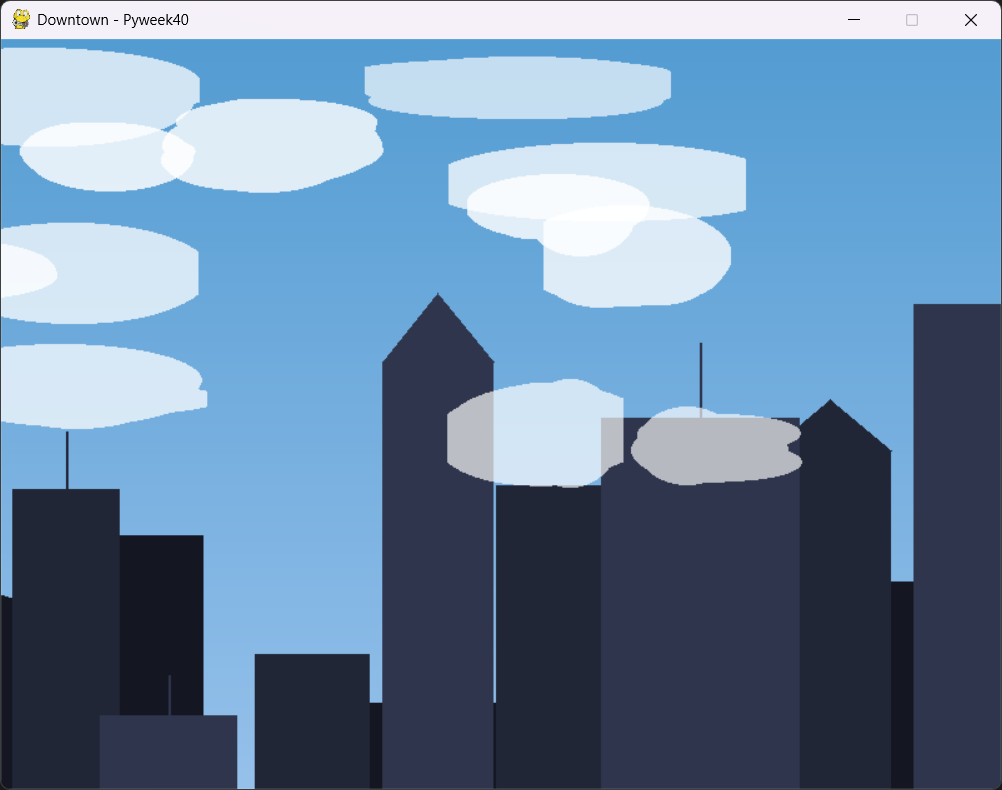This screenshot has width=1002, height=790.
Task: Minimize the Downtown game window
Action: (x=853, y=20)
